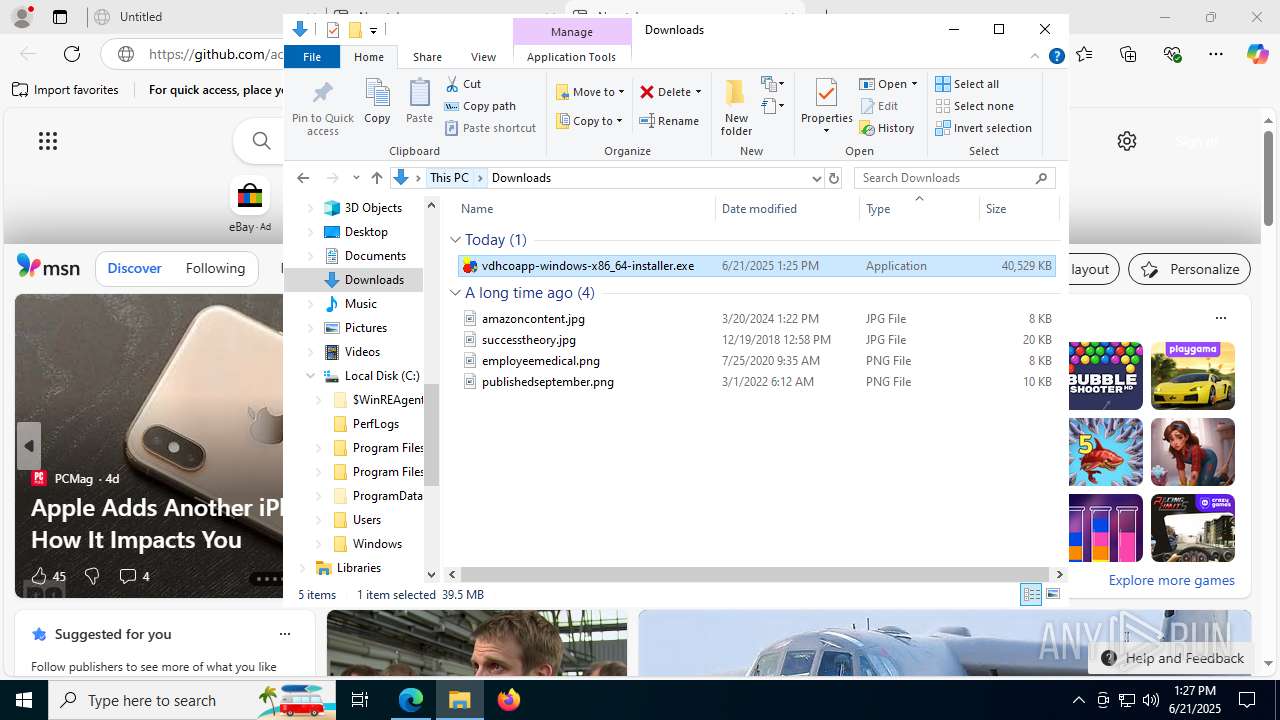This screenshot has height=720, width=1280.
Task: Switch to details view layout
Action: pyautogui.click(x=1031, y=594)
